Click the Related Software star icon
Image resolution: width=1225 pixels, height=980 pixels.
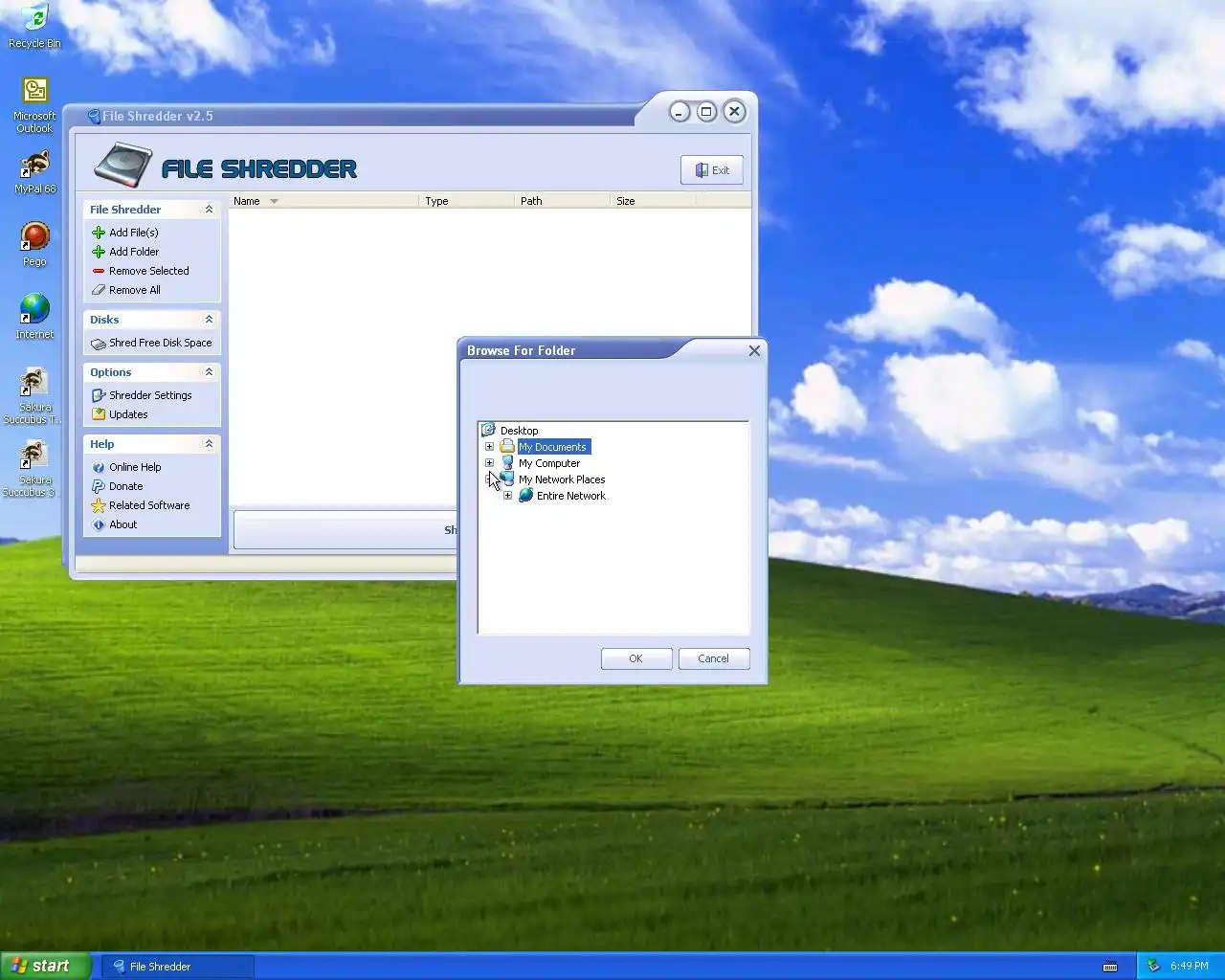click(x=98, y=505)
